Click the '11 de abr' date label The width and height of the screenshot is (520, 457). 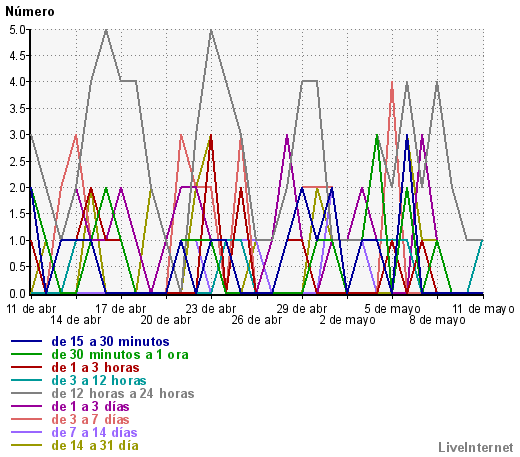click(31, 309)
